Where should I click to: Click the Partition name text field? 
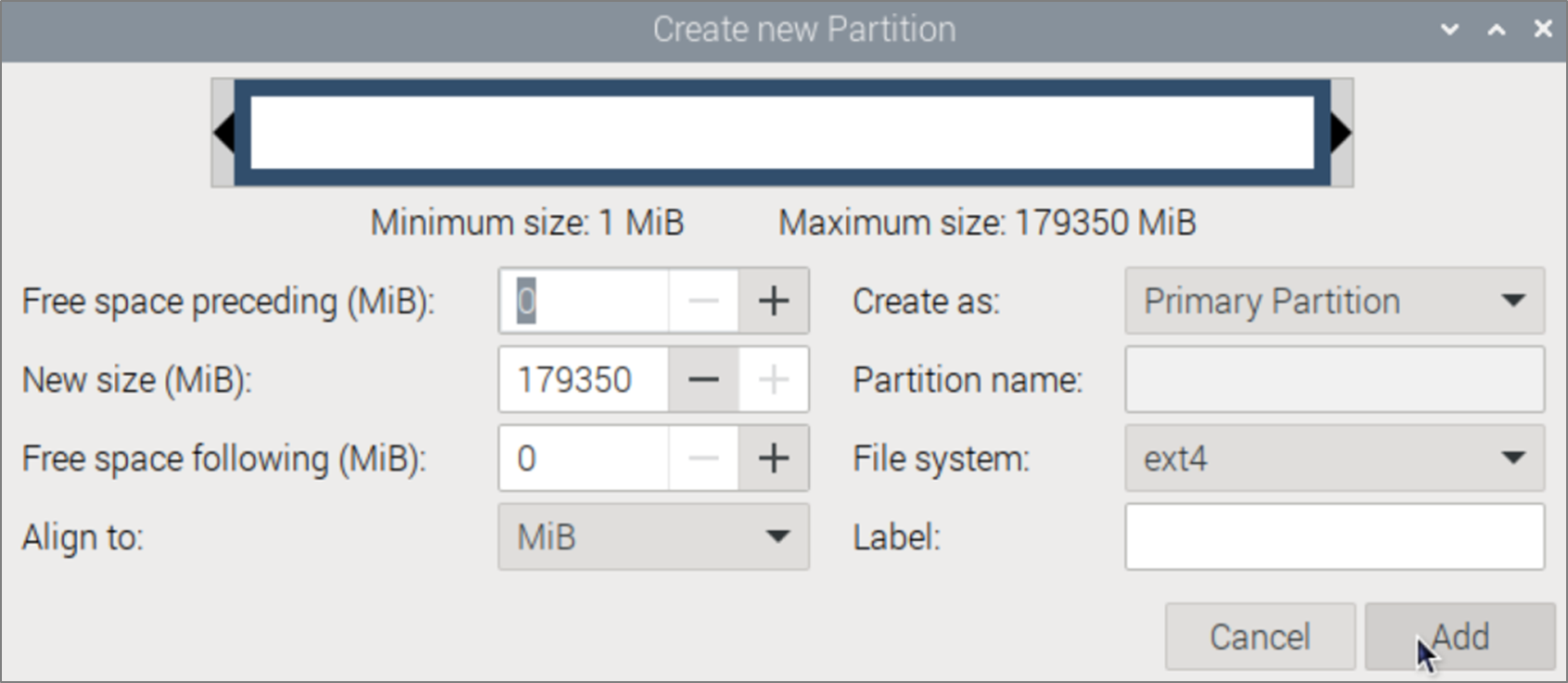(x=1334, y=379)
